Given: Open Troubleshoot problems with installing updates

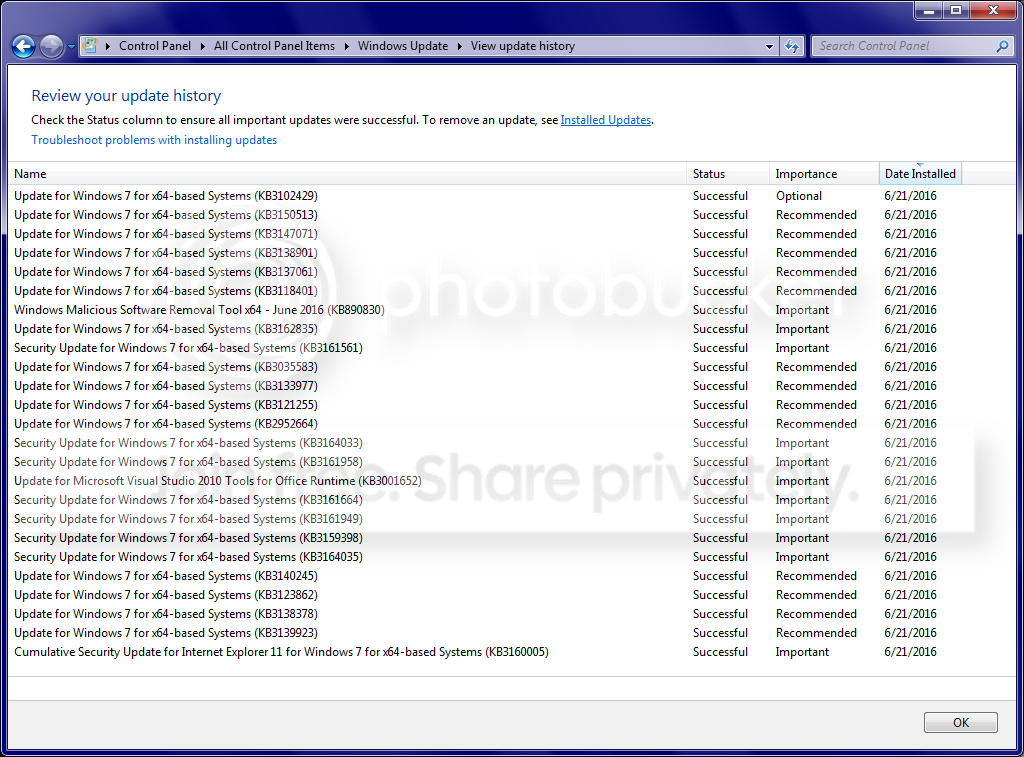Looking at the screenshot, I should point(154,140).
